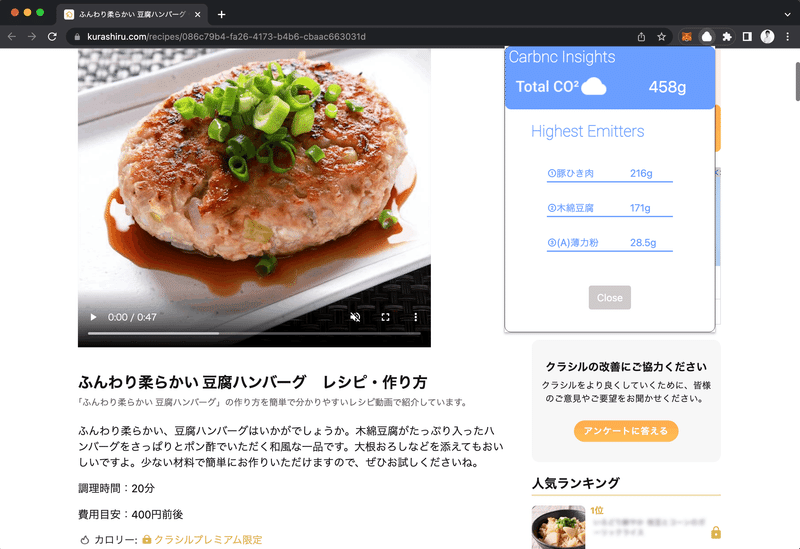Click the アンケートに答える button

click(626, 431)
